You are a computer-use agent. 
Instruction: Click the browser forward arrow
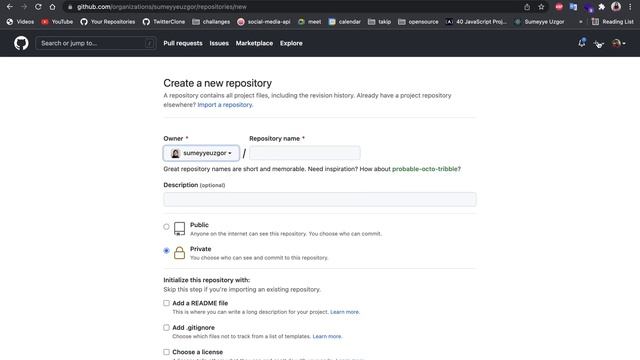pyautogui.click(x=24, y=7)
